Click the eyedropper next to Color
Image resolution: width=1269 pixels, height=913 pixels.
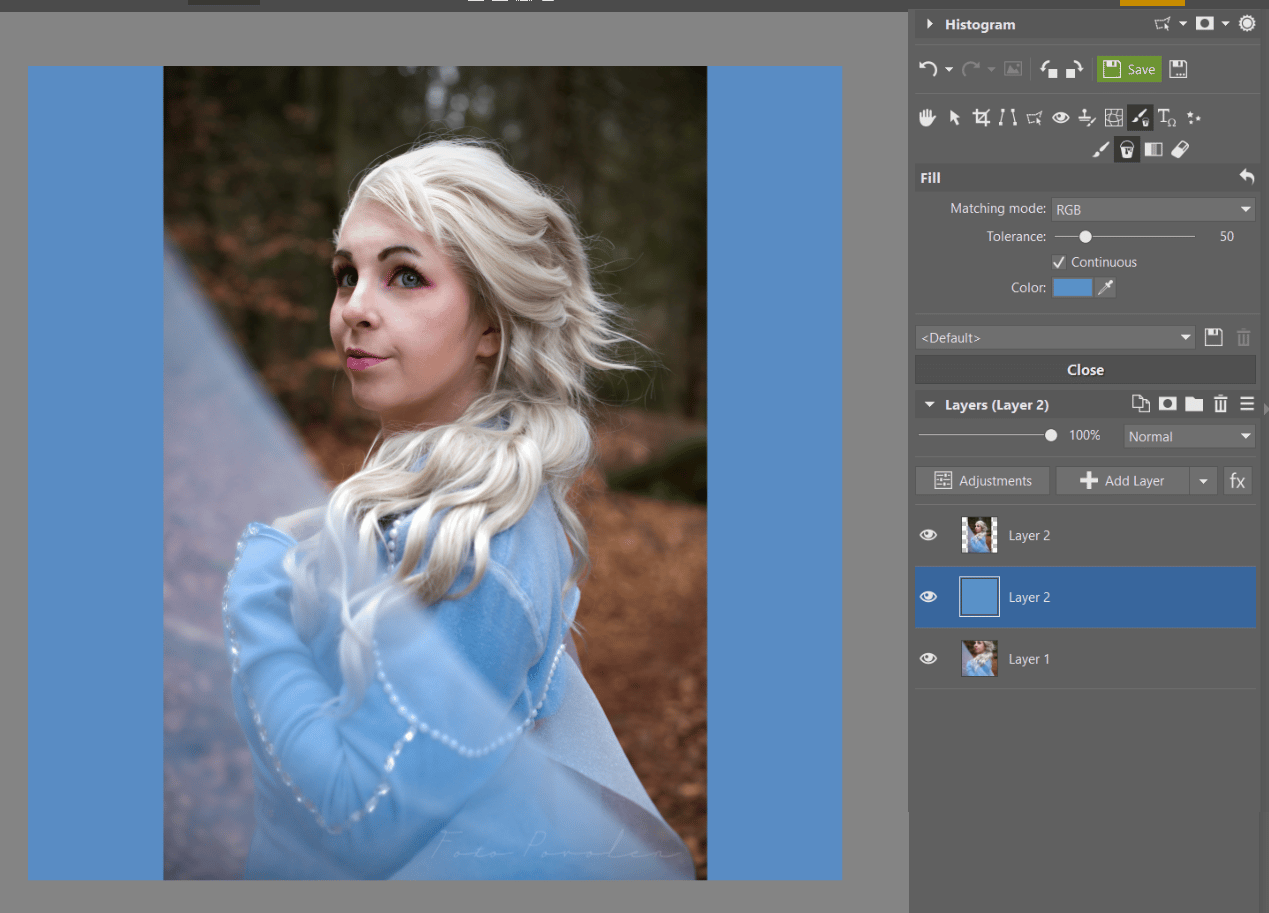(x=1105, y=288)
